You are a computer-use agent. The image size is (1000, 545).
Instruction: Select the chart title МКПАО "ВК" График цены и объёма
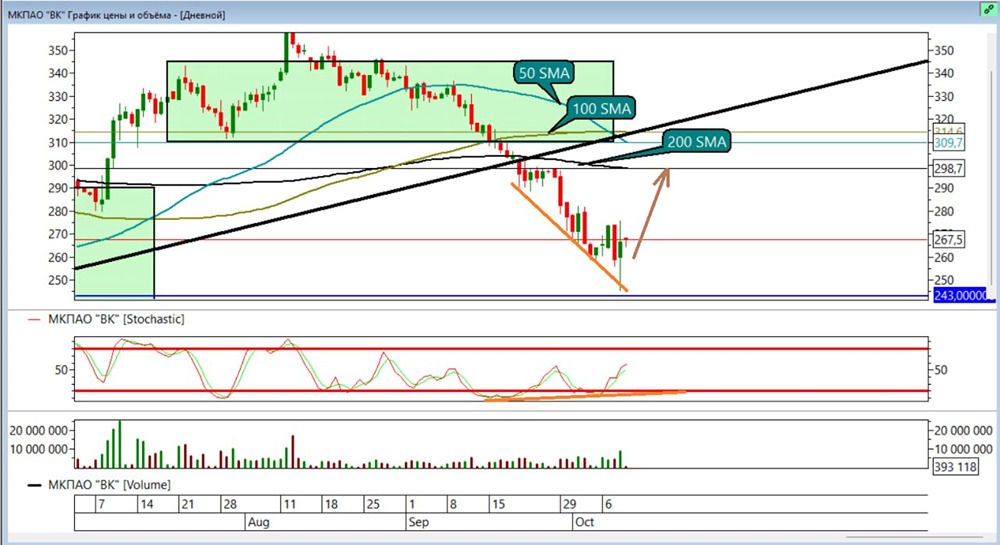89,15
